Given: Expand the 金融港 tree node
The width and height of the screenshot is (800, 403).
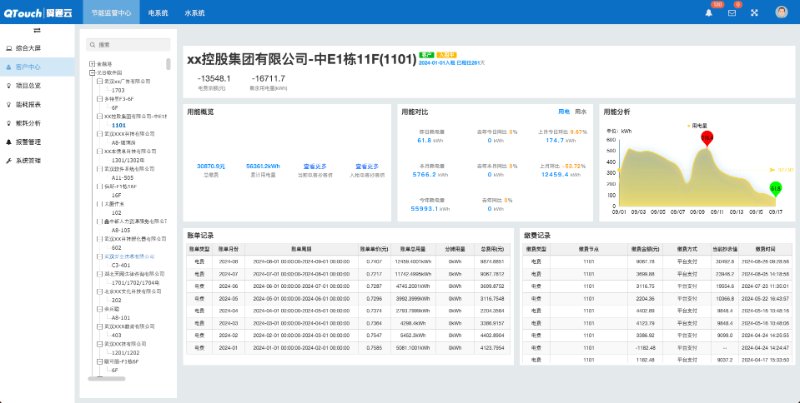Looking at the screenshot, I should coord(92,66).
